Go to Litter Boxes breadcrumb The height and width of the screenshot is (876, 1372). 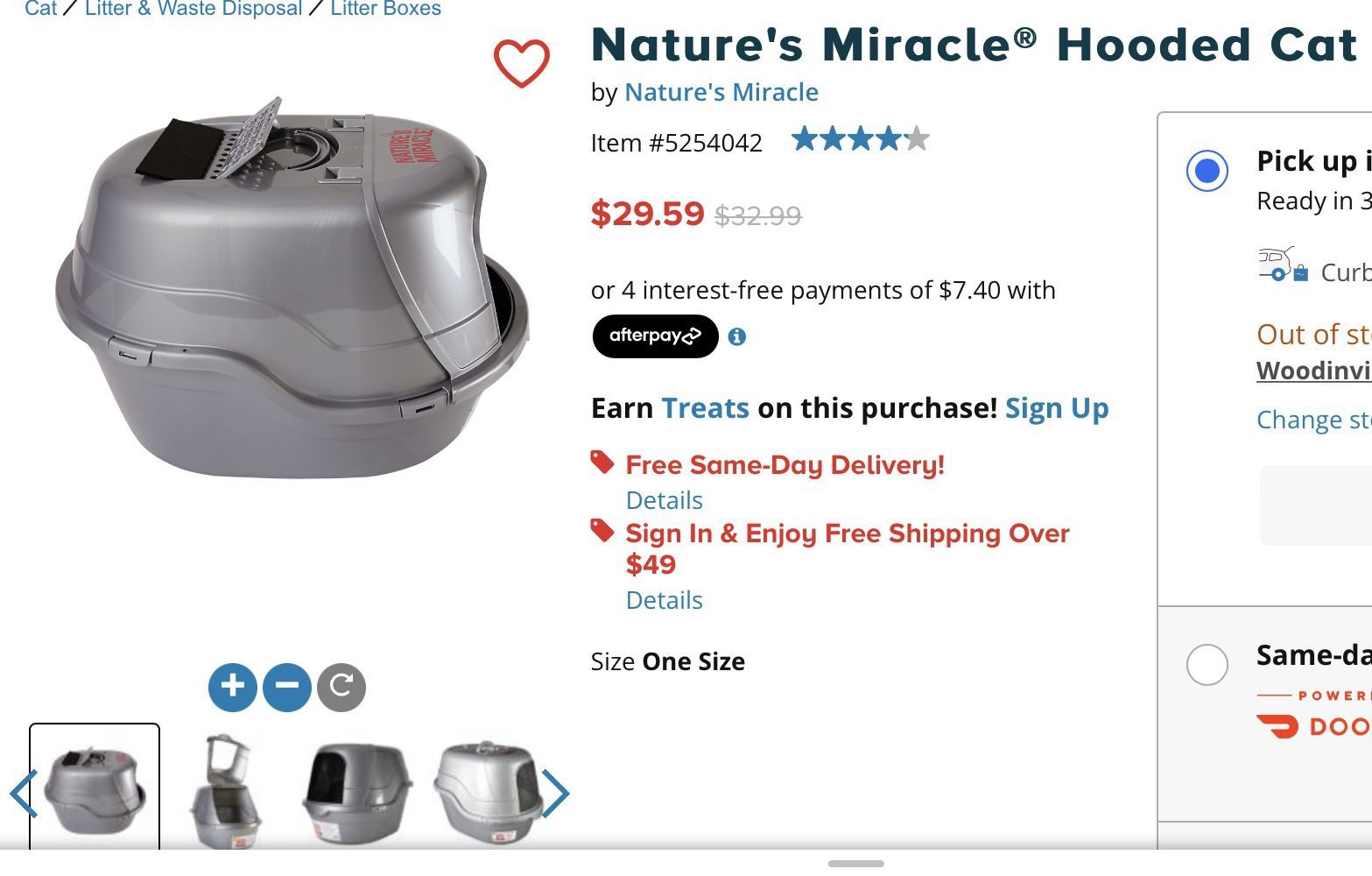(x=386, y=9)
